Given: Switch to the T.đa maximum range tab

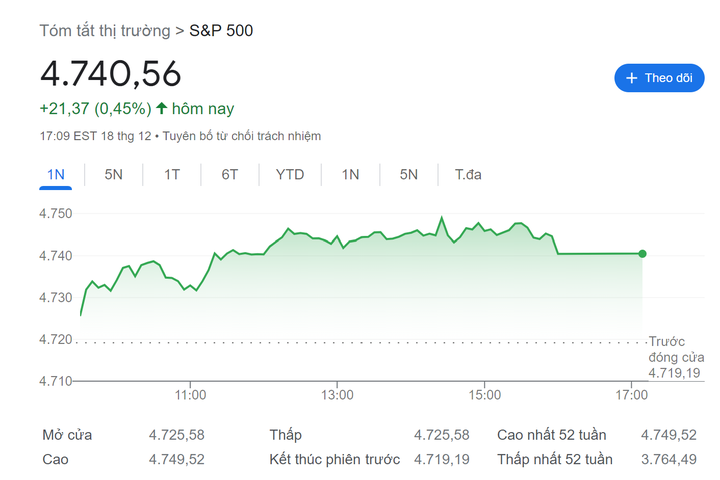Looking at the screenshot, I should pos(468,175).
